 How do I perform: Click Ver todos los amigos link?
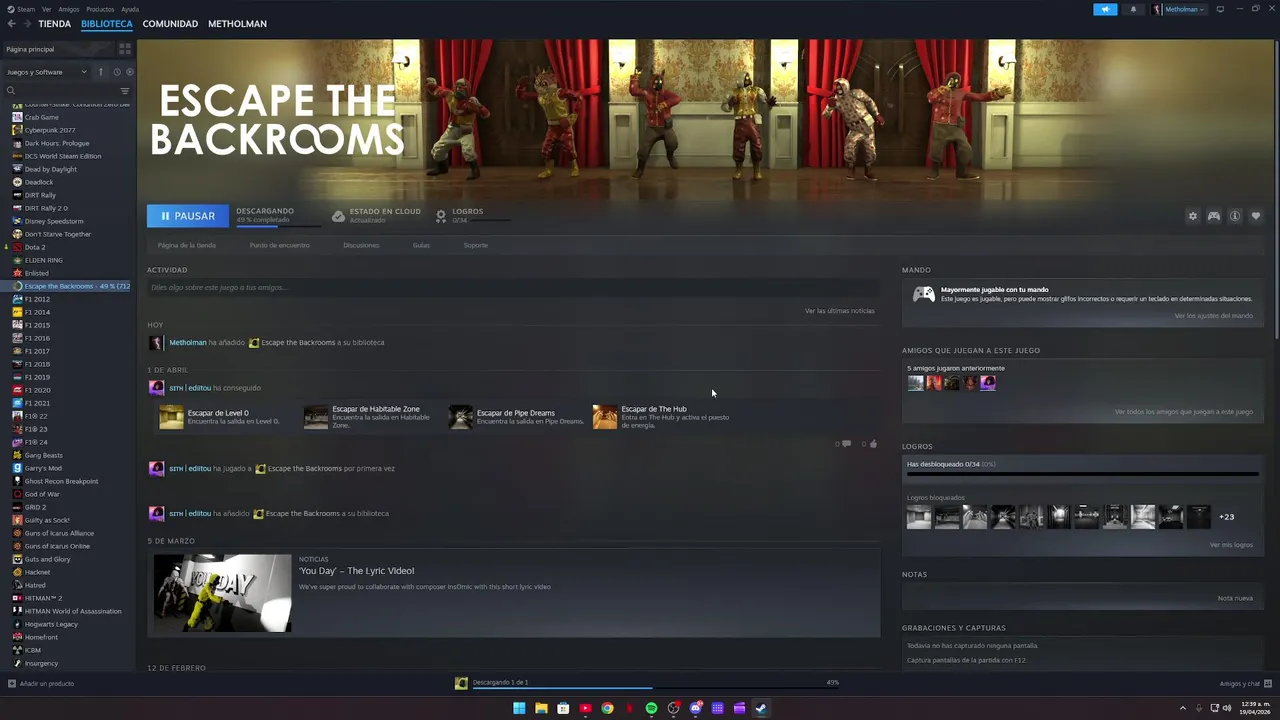(x=1184, y=412)
